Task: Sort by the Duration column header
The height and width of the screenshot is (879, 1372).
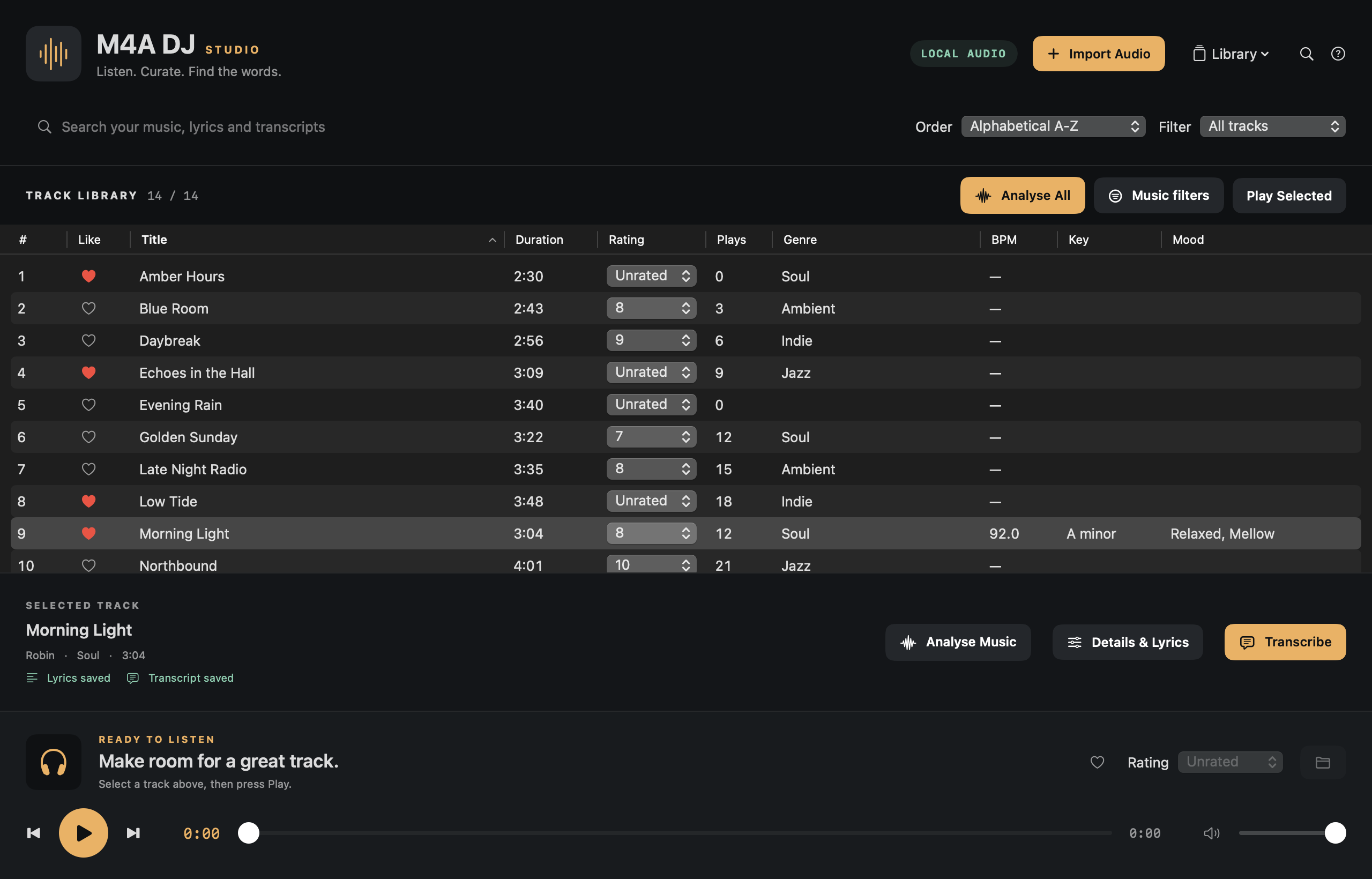Action: pyautogui.click(x=539, y=240)
